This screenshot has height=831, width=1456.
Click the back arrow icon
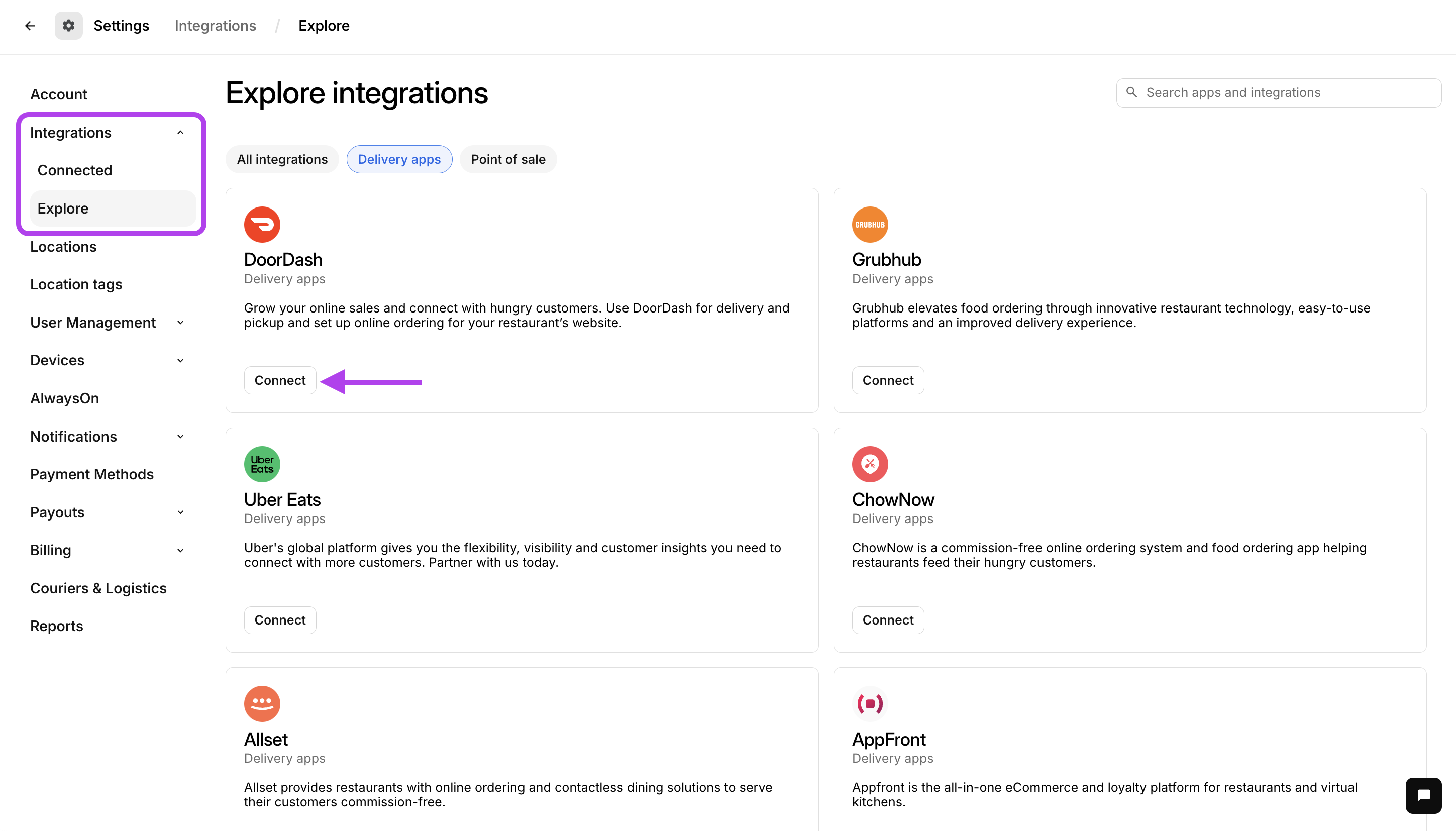(30, 26)
